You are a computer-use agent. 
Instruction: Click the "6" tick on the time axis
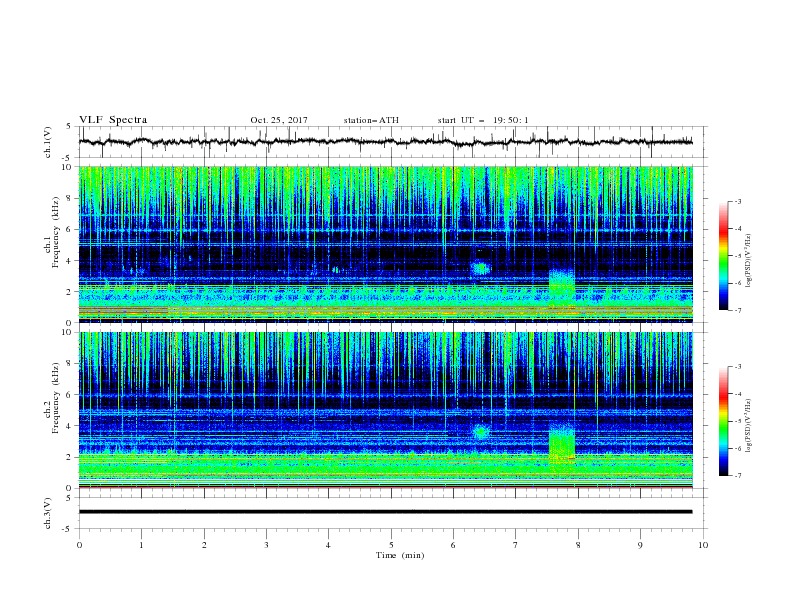point(453,545)
